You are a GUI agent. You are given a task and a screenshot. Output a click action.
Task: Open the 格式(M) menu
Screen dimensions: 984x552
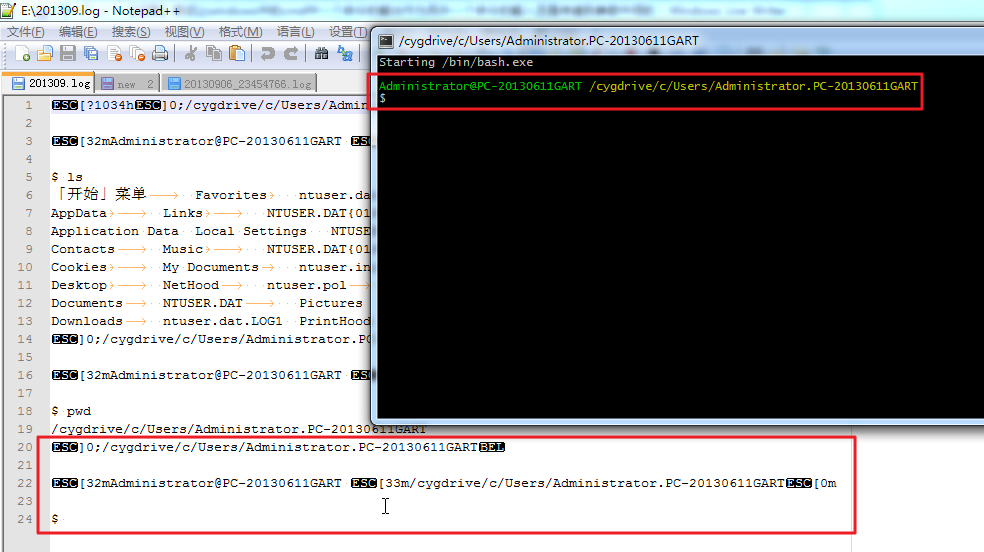click(x=240, y=32)
